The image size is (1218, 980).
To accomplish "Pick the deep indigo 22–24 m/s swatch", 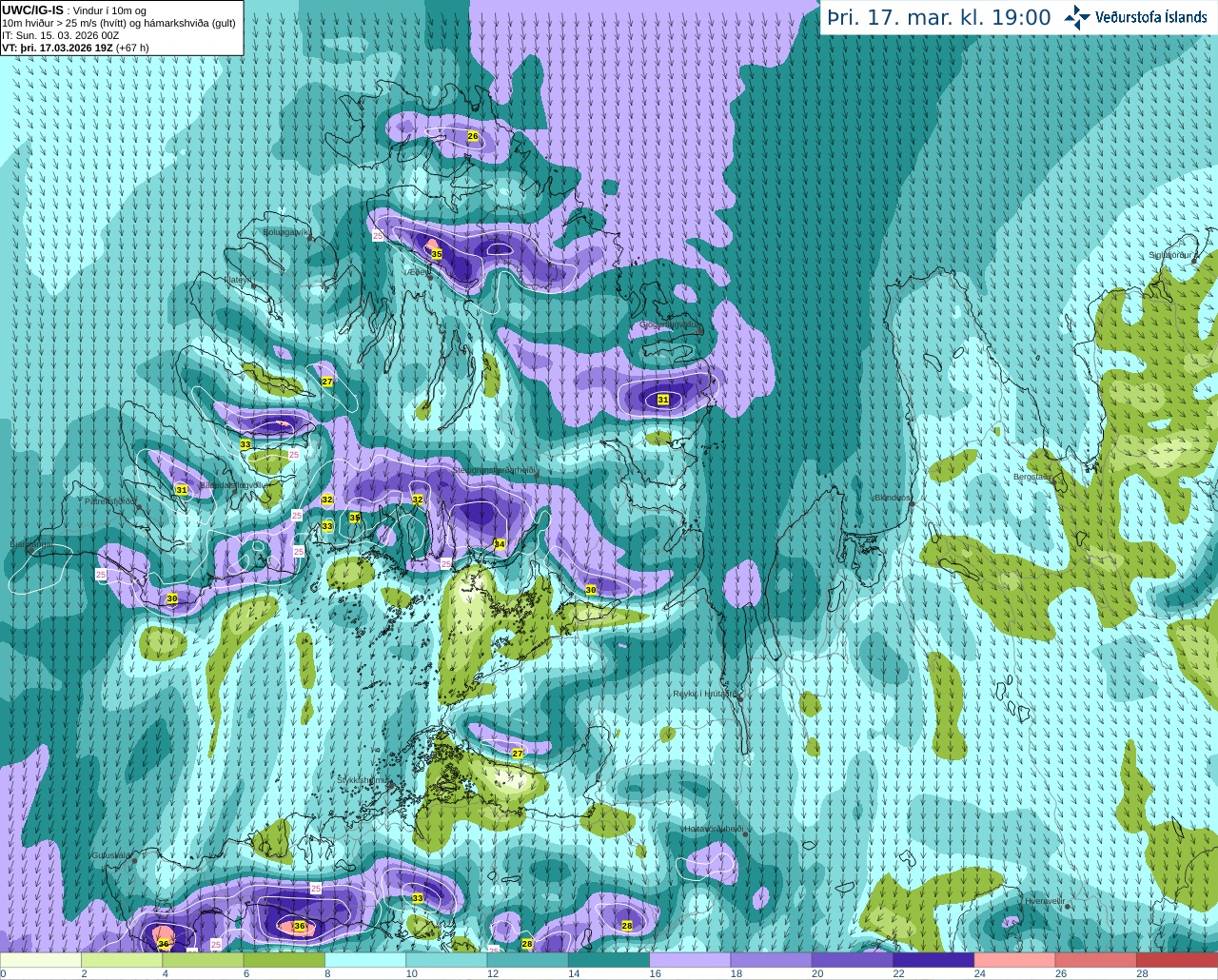I will [935, 960].
